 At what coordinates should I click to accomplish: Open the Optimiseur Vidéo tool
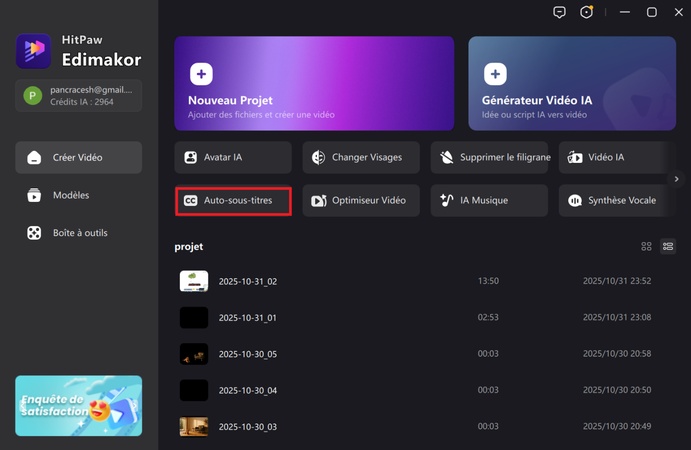pyautogui.click(x=361, y=201)
